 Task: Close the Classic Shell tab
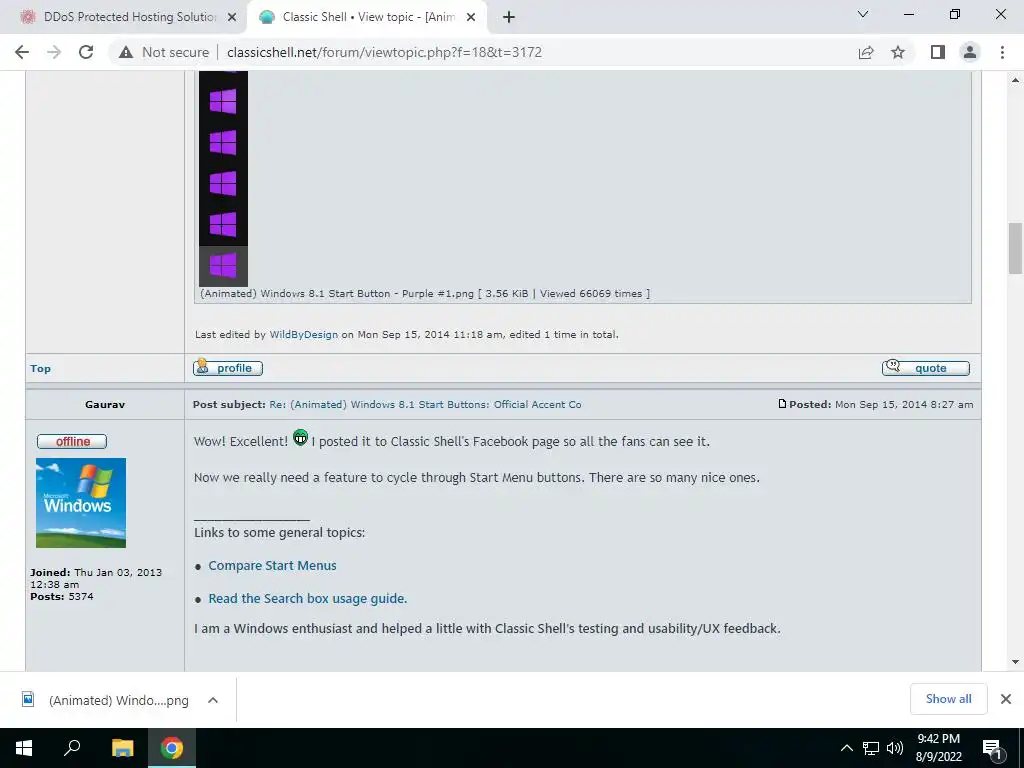tap(471, 17)
